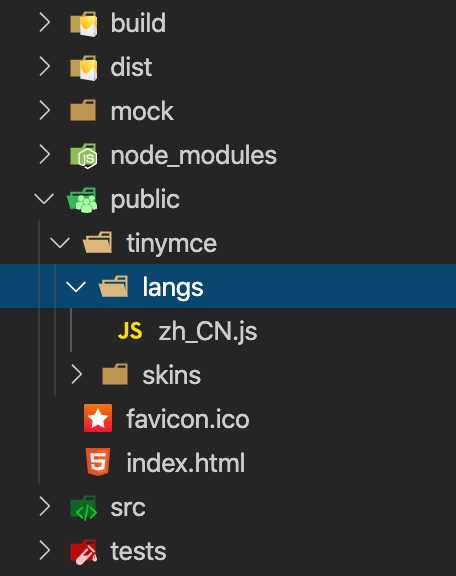Open the index.html file
This screenshot has width=456, height=576.
click(x=186, y=462)
